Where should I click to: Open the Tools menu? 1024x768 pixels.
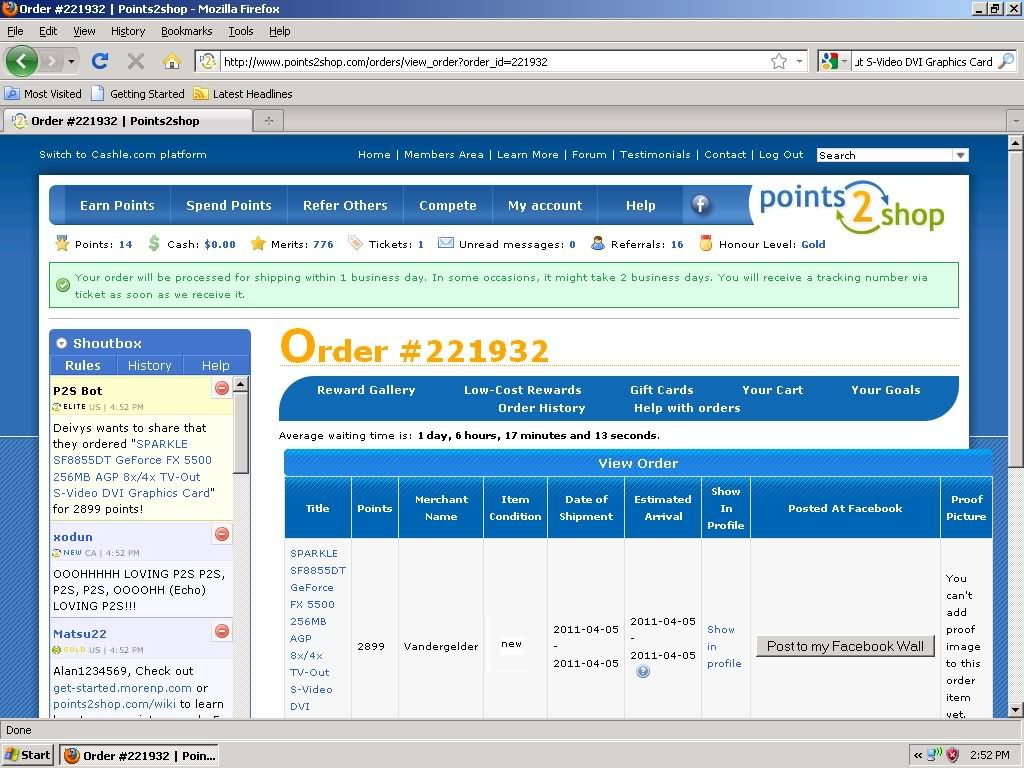coord(240,31)
